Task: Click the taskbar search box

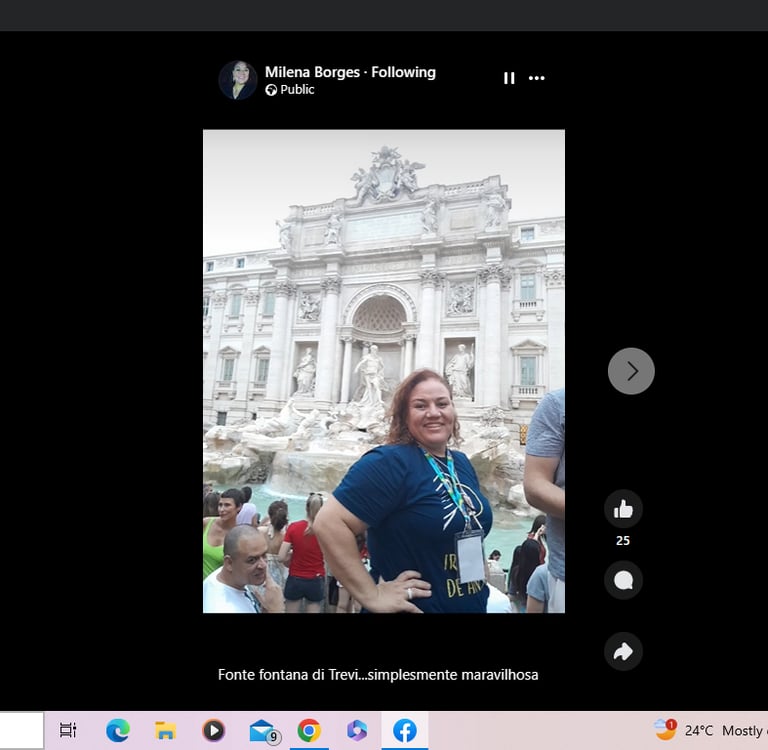Action: [x=22, y=730]
